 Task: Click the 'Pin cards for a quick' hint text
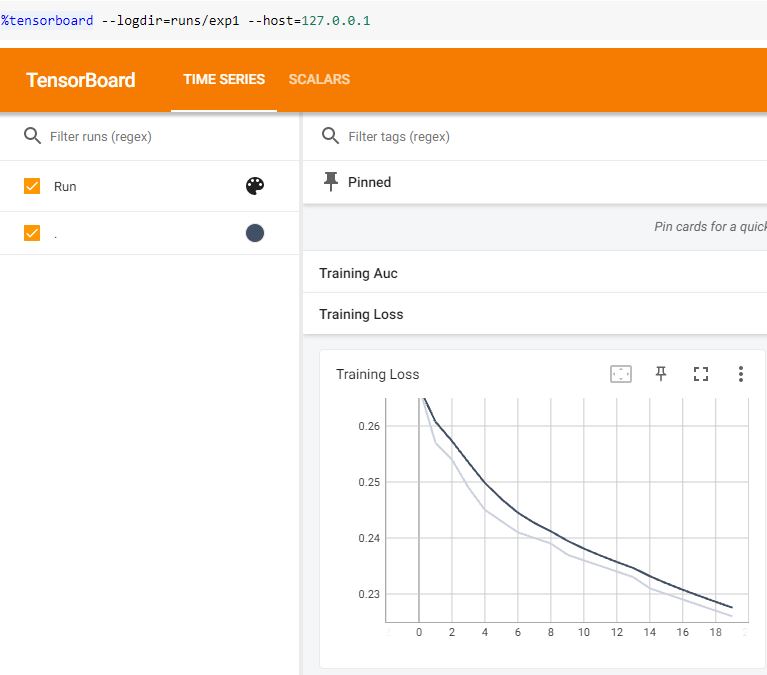710,226
